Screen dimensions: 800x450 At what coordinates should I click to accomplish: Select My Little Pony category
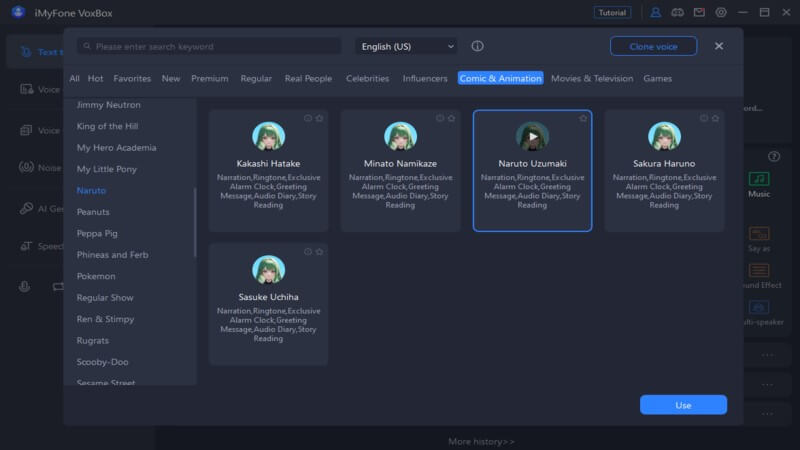(107, 169)
